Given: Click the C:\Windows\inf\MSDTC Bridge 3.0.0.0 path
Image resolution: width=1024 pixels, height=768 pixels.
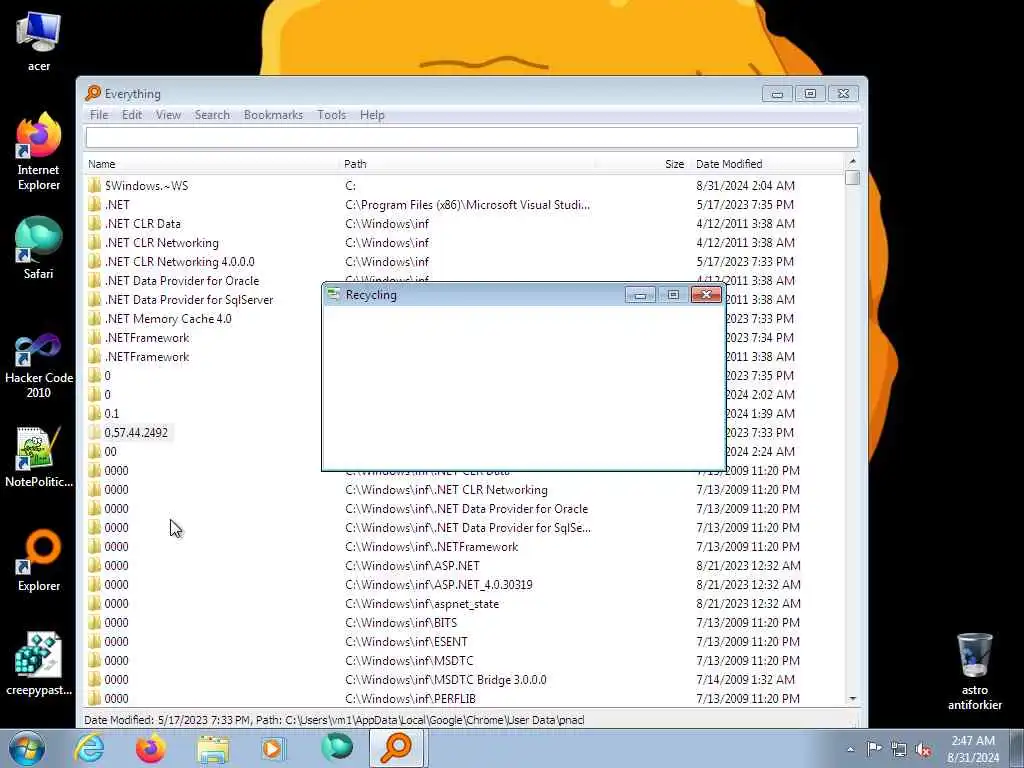Looking at the screenshot, I should (x=445, y=679).
